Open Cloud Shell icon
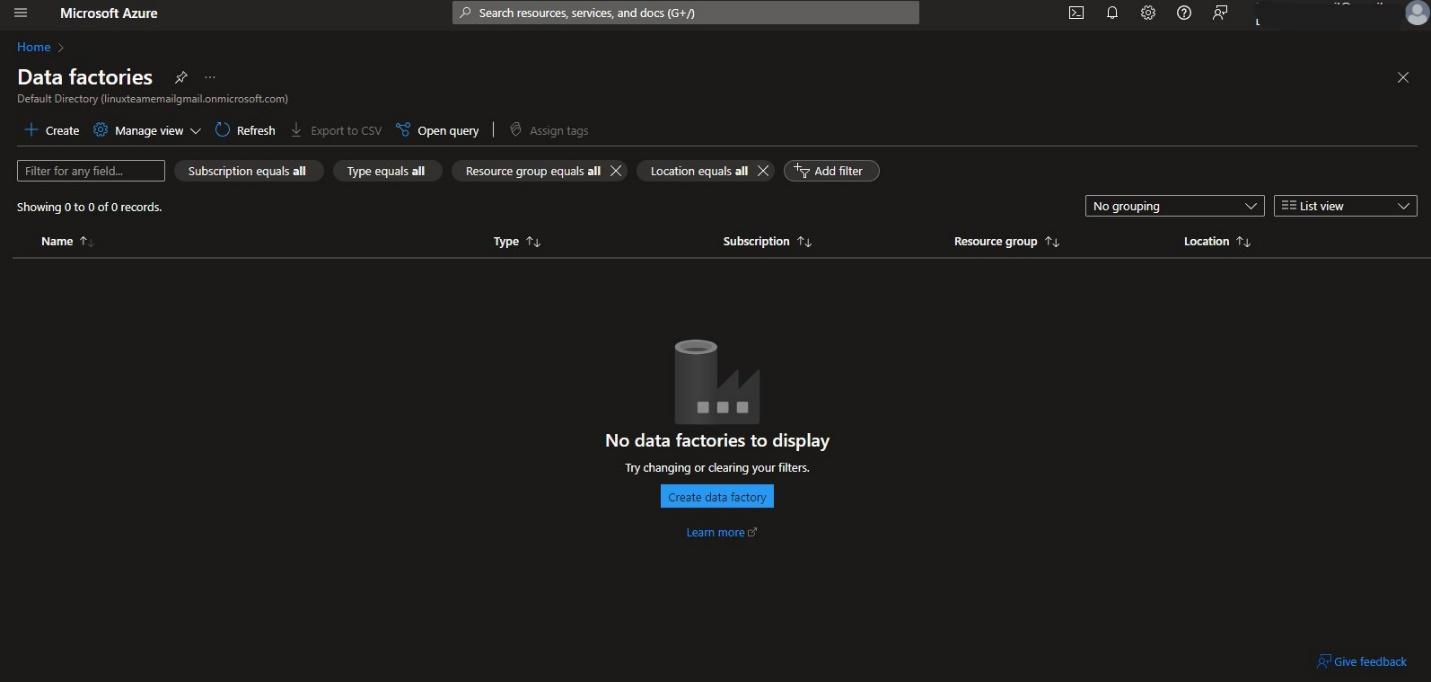Viewport: 1431px width, 682px height. coord(1076,13)
